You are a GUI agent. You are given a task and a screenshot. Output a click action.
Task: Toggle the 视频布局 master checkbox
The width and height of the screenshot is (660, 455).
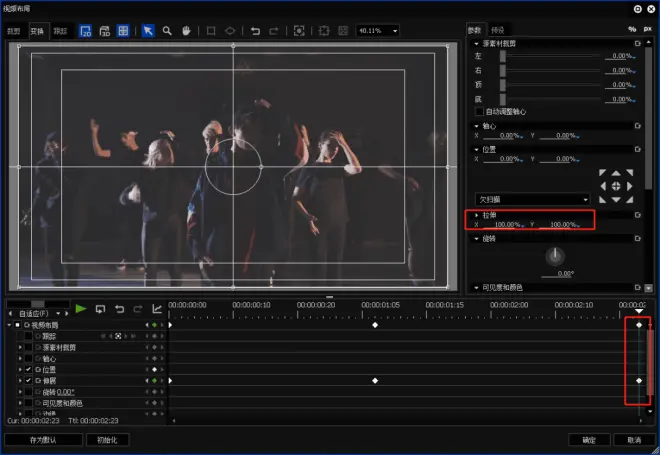tap(18, 325)
